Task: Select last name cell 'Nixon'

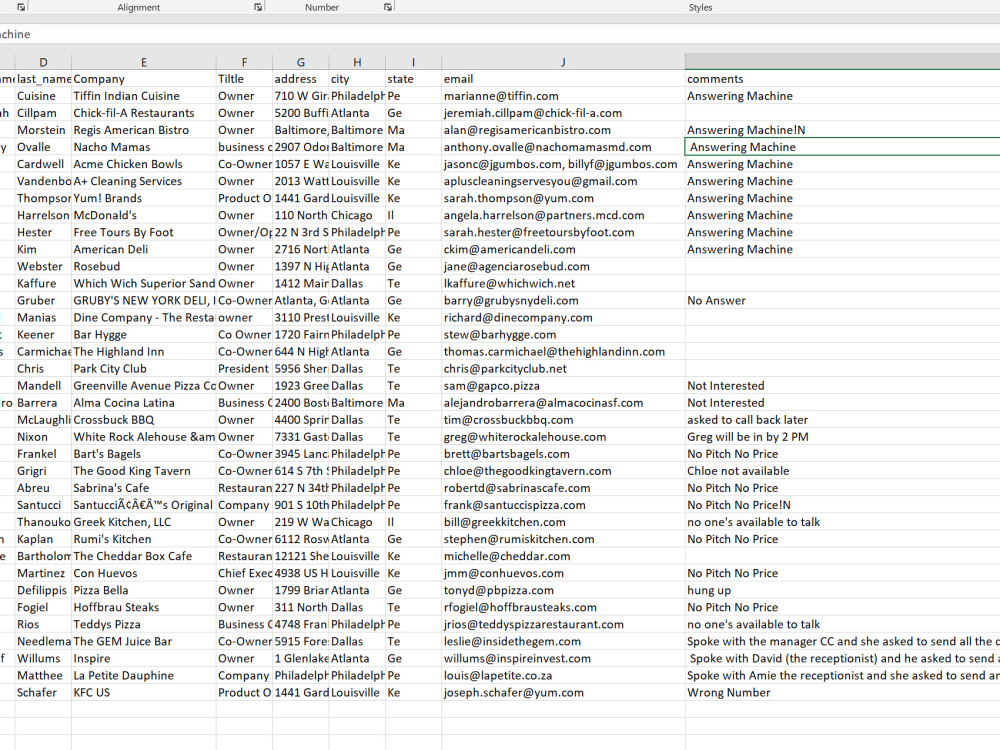Action: [x=43, y=438]
